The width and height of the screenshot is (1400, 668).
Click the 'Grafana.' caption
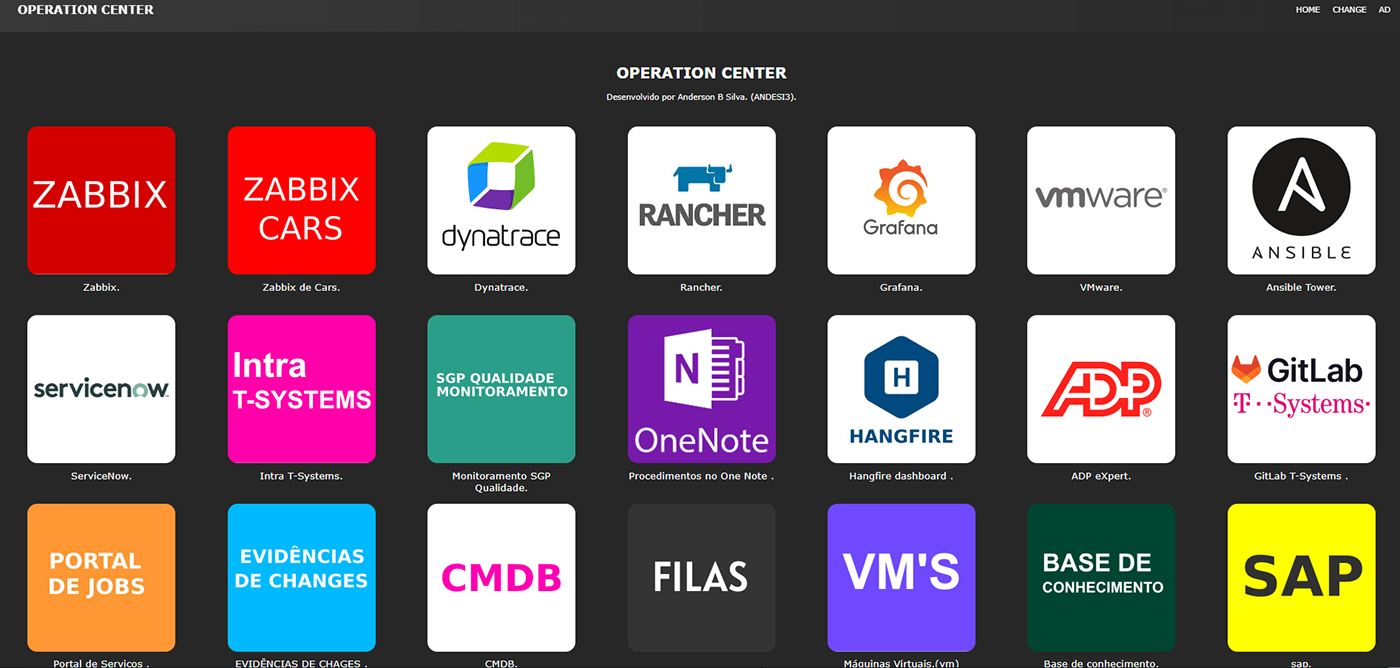901,287
